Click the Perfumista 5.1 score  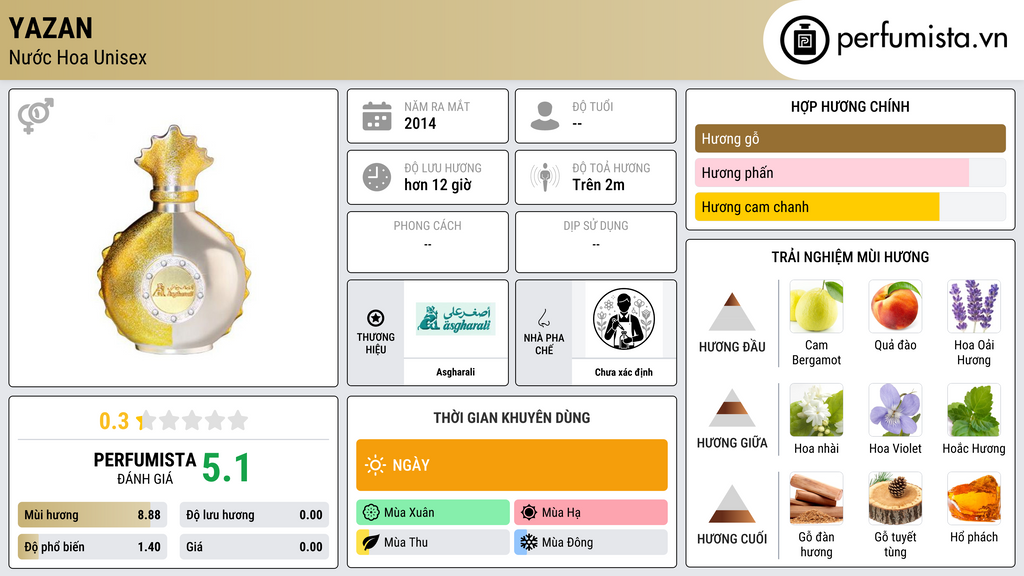click(x=226, y=468)
